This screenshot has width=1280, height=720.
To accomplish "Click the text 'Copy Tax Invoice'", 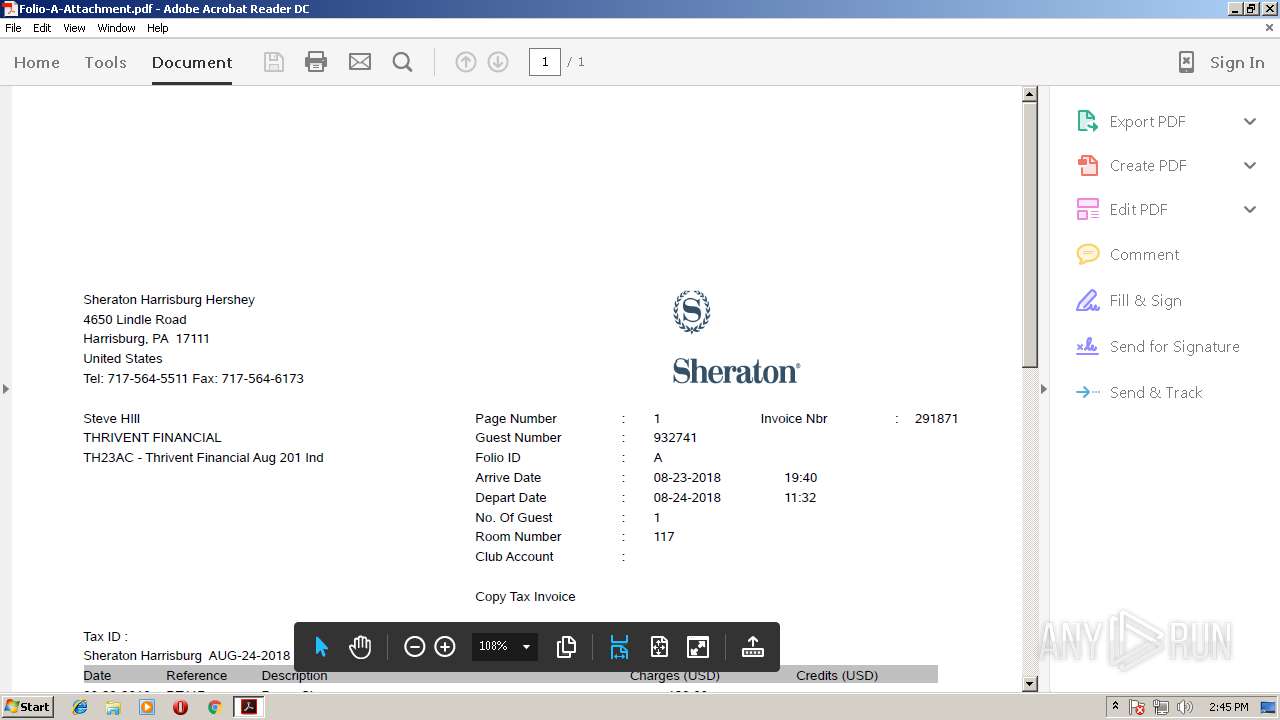I will click(x=525, y=596).
